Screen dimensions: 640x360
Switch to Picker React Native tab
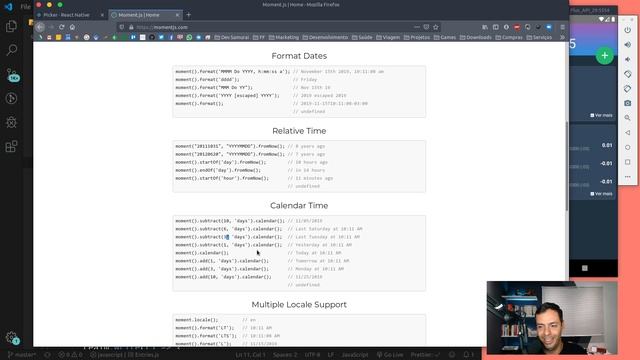(69, 15)
